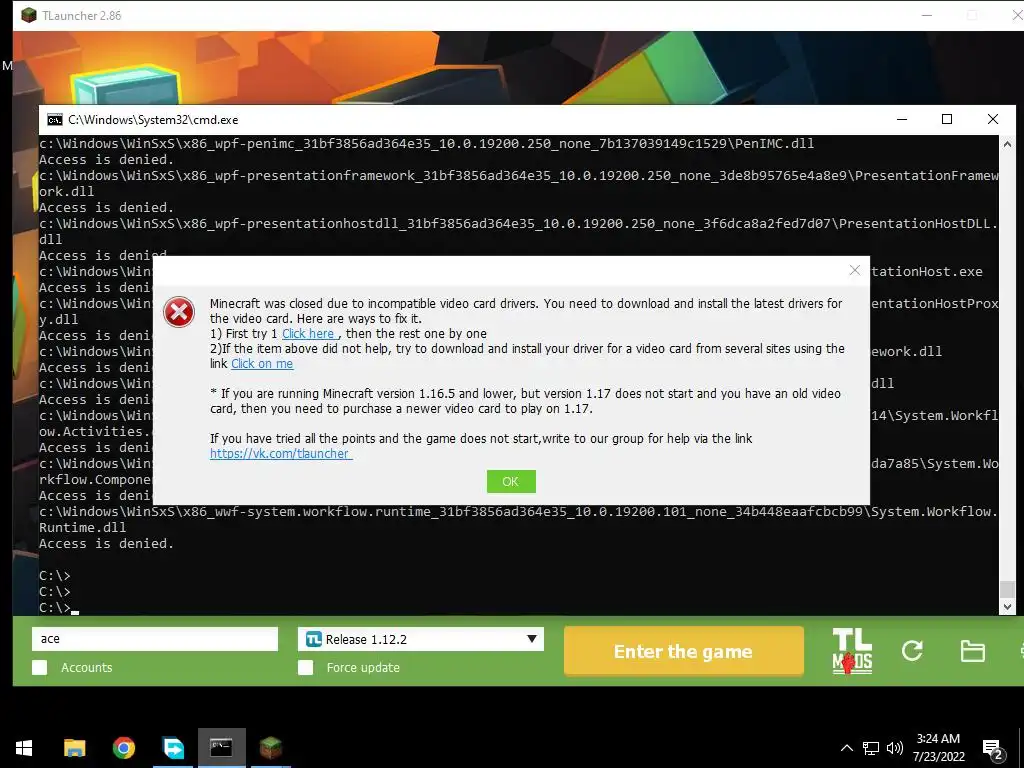Click cmd window scroll down arrow
The height and width of the screenshot is (768, 1024).
click(x=1007, y=607)
